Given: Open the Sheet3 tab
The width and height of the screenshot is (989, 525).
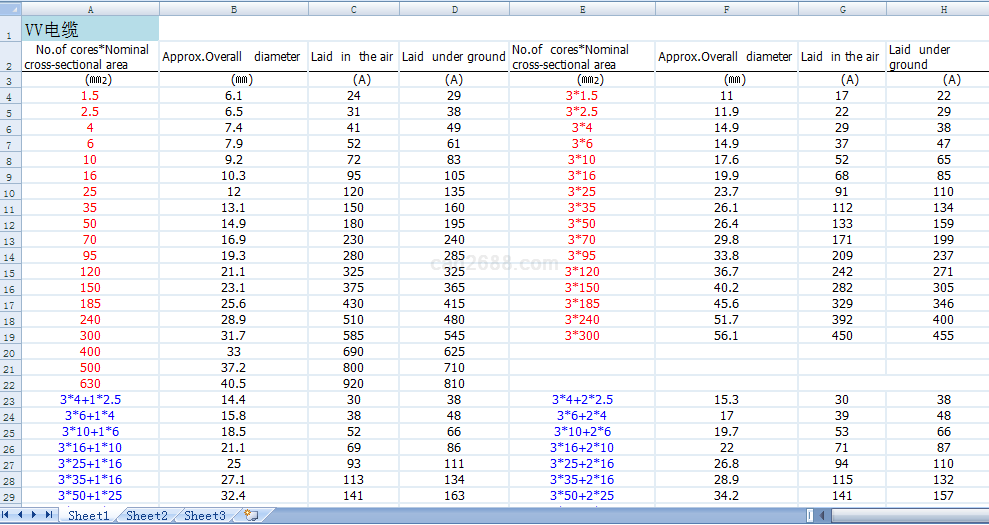Looking at the screenshot, I should 204,516.
